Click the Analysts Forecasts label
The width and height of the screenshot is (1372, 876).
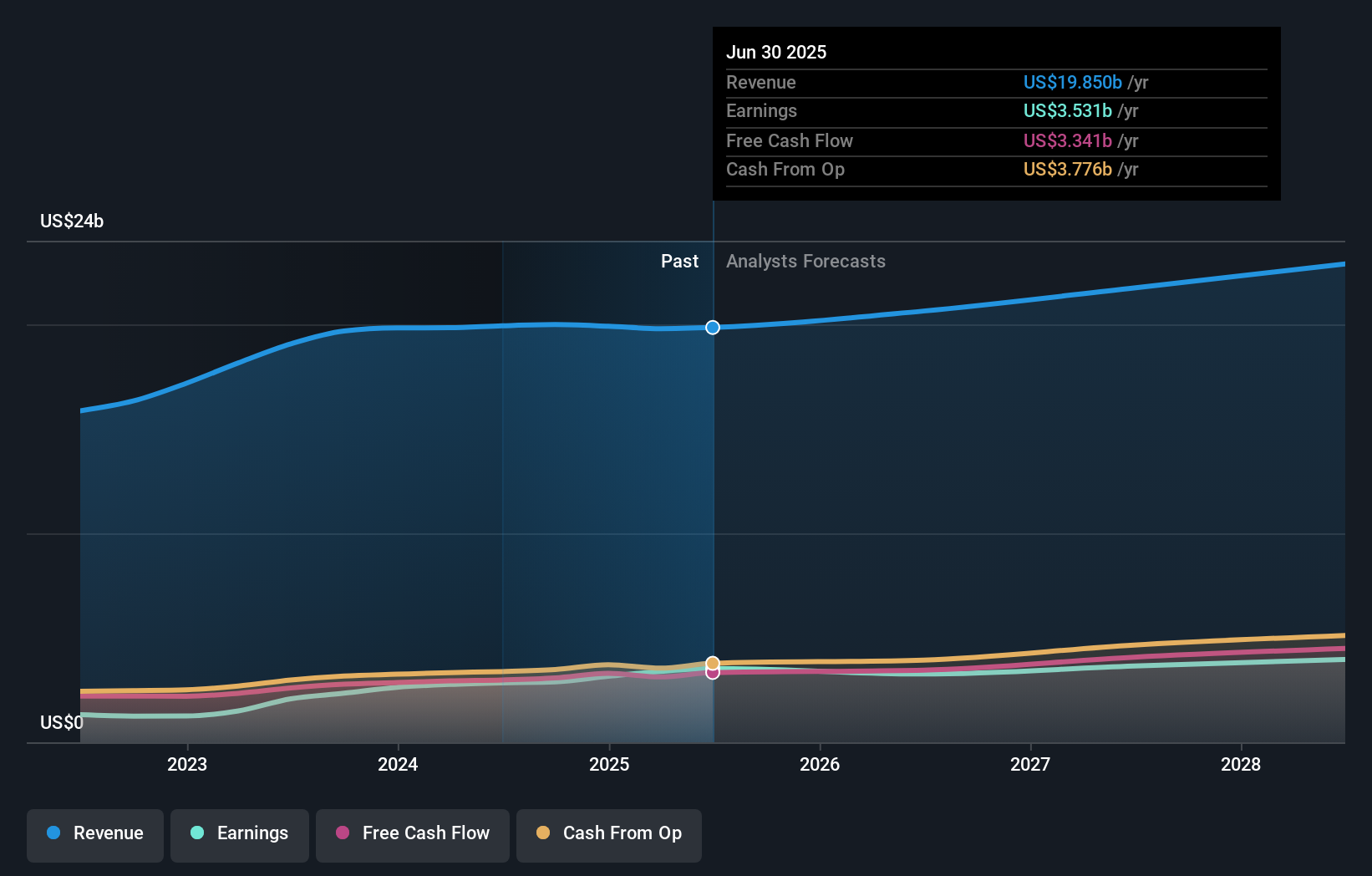point(805,261)
